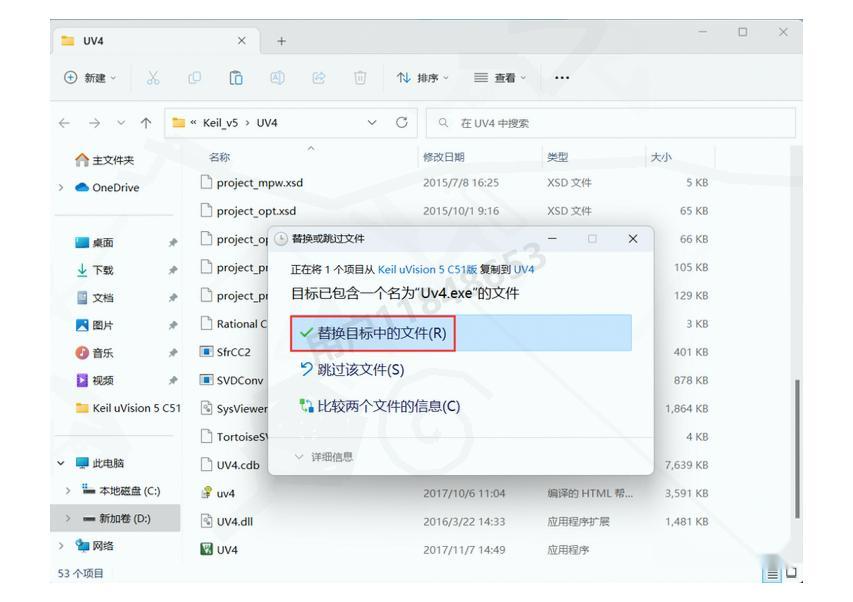
Task: Minimize the replace or skip dialog
Action: pos(552,239)
